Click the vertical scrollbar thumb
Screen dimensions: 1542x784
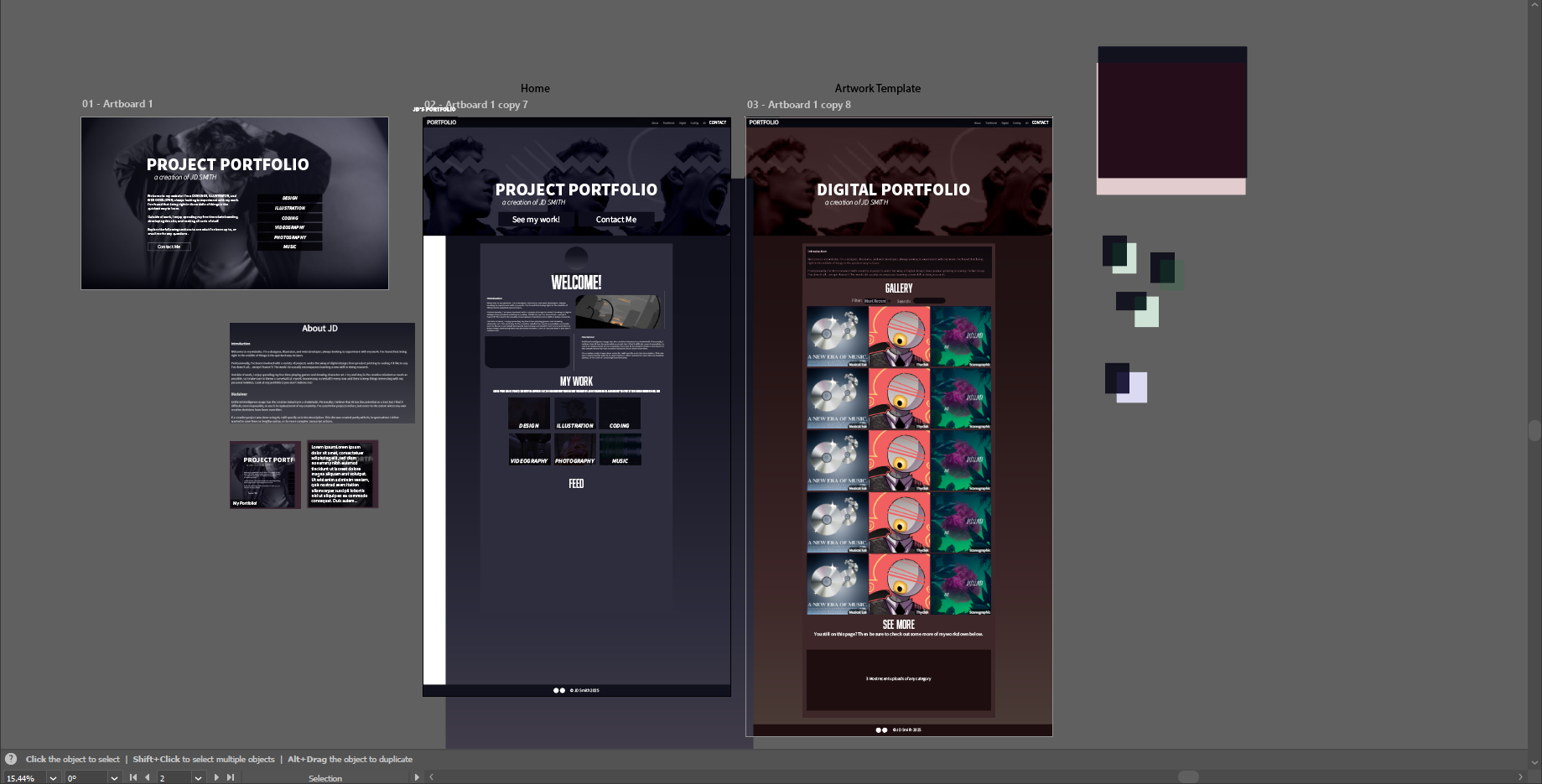click(1534, 430)
